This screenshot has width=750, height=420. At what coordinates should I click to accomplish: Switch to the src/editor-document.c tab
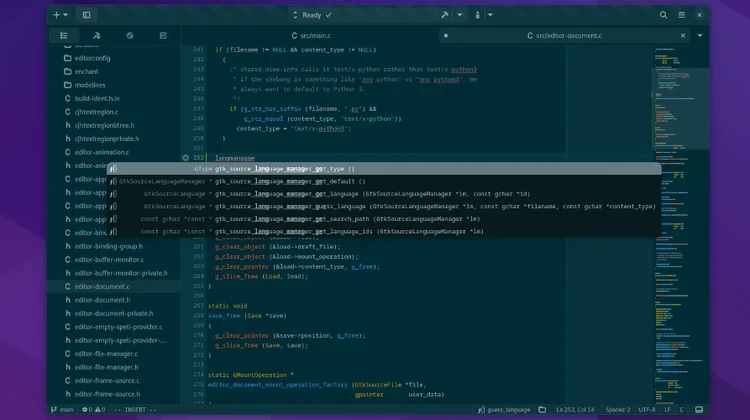point(564,35)
